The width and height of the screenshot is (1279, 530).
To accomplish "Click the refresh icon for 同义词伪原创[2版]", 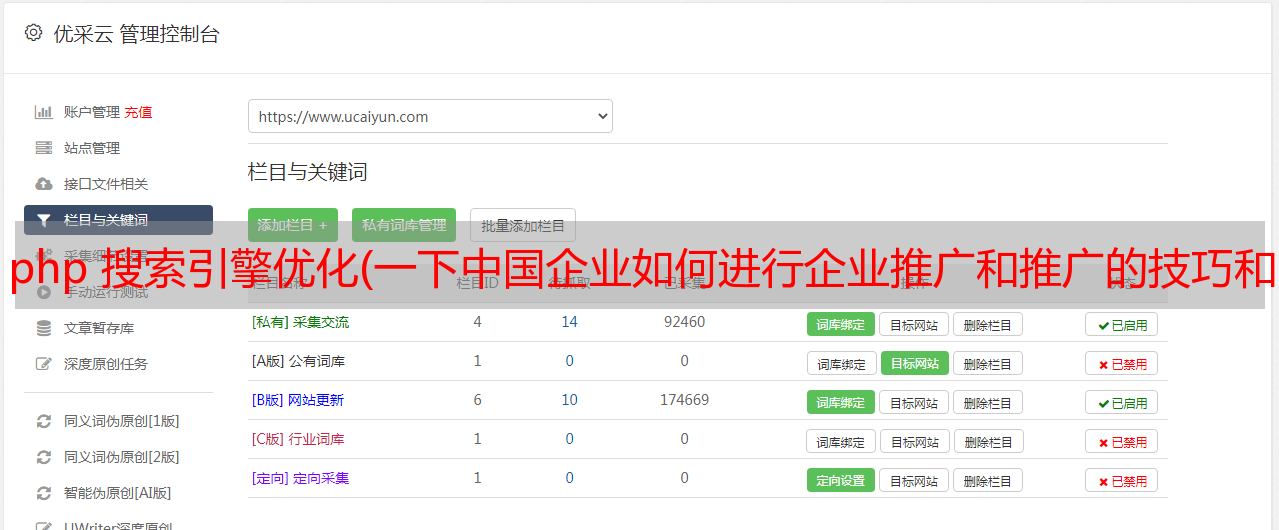I will [44, 457].
